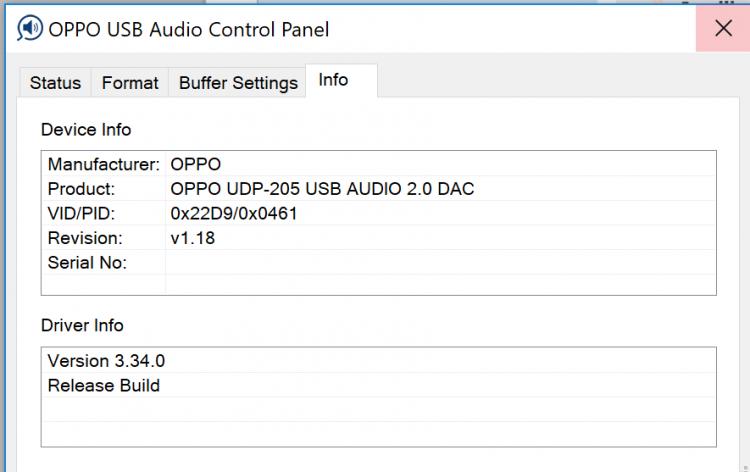The height and width of the screenshot is (472, 750).
Task: Open the Buffer Settings tab
Action: 238,83
